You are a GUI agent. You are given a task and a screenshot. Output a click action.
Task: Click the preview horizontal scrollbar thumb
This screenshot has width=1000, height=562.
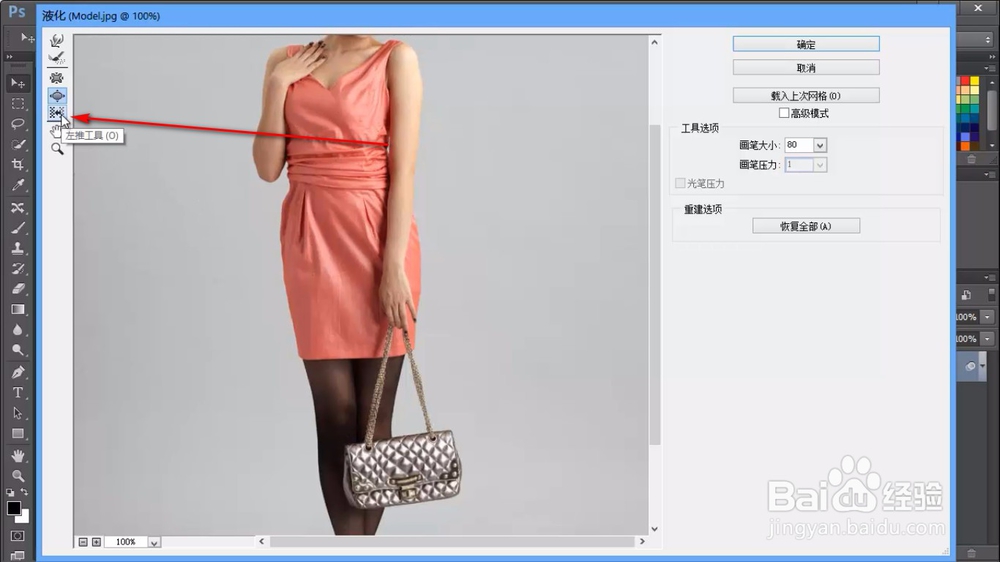[x=452, y=542]
